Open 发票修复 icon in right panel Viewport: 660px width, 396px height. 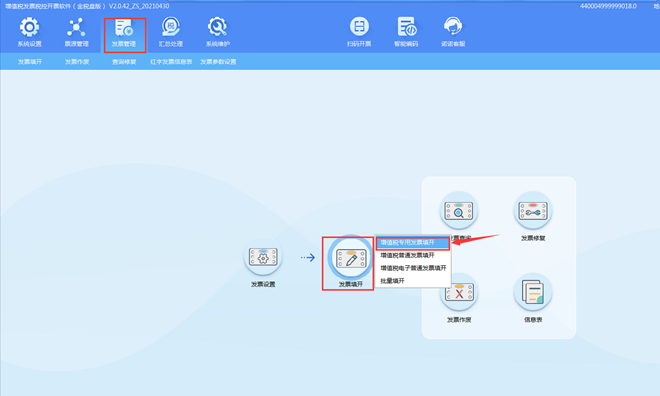[x=533, y=211]
